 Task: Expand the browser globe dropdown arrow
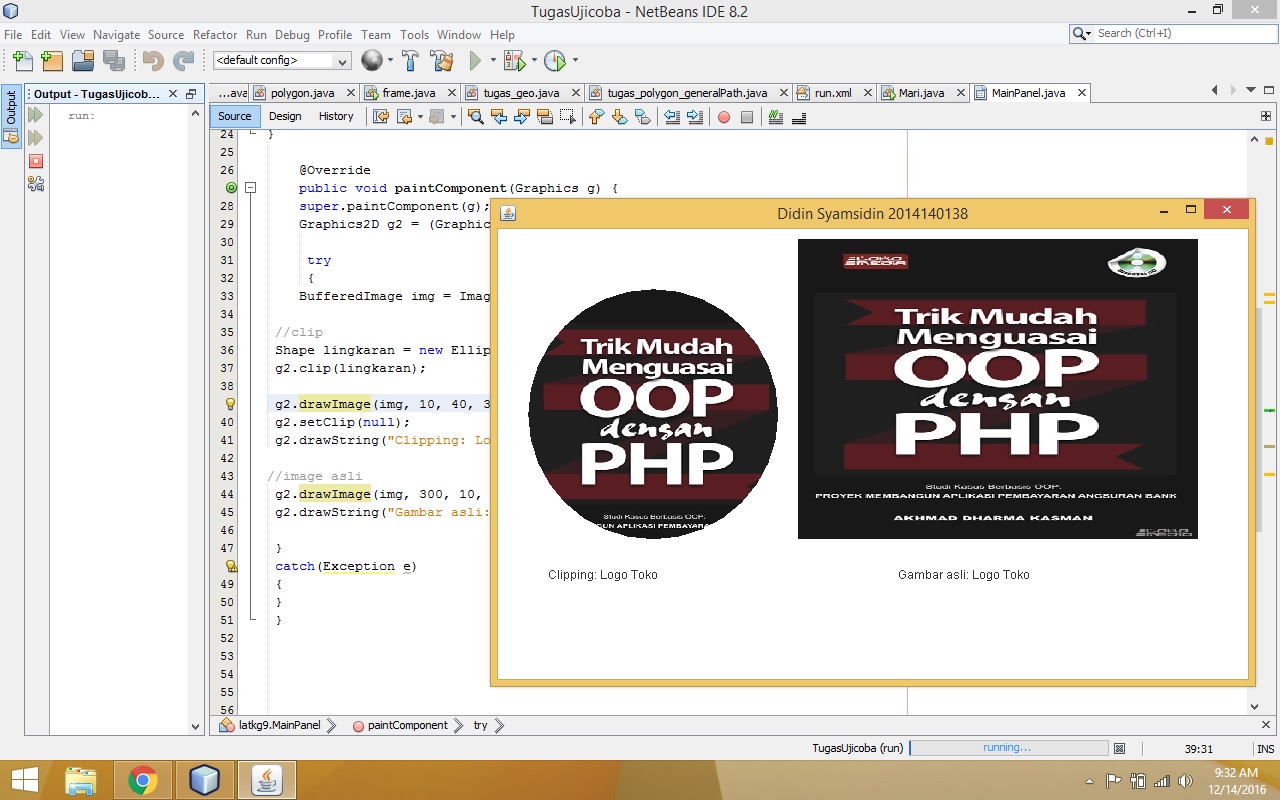390,61
